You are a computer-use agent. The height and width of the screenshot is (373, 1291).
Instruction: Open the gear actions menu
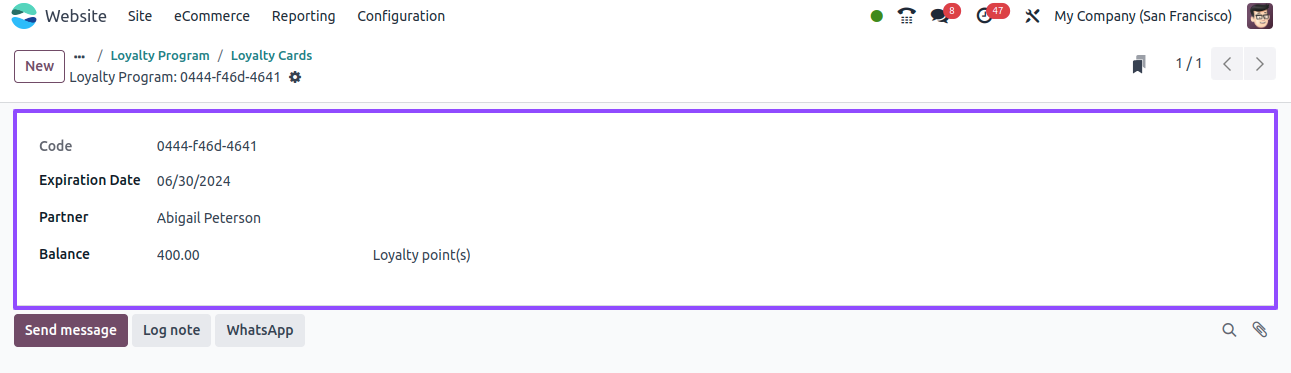295,77
